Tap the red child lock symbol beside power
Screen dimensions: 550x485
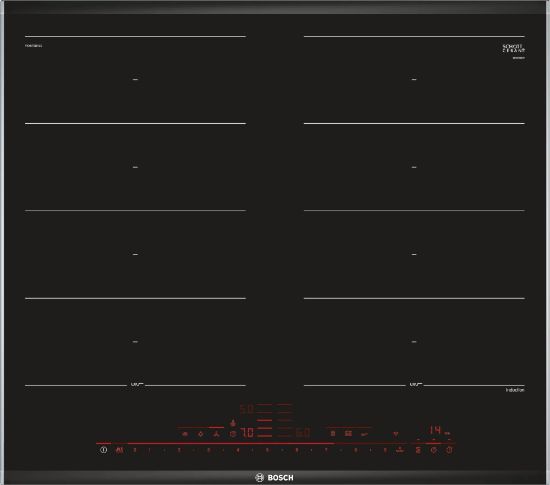pos(120,450)
